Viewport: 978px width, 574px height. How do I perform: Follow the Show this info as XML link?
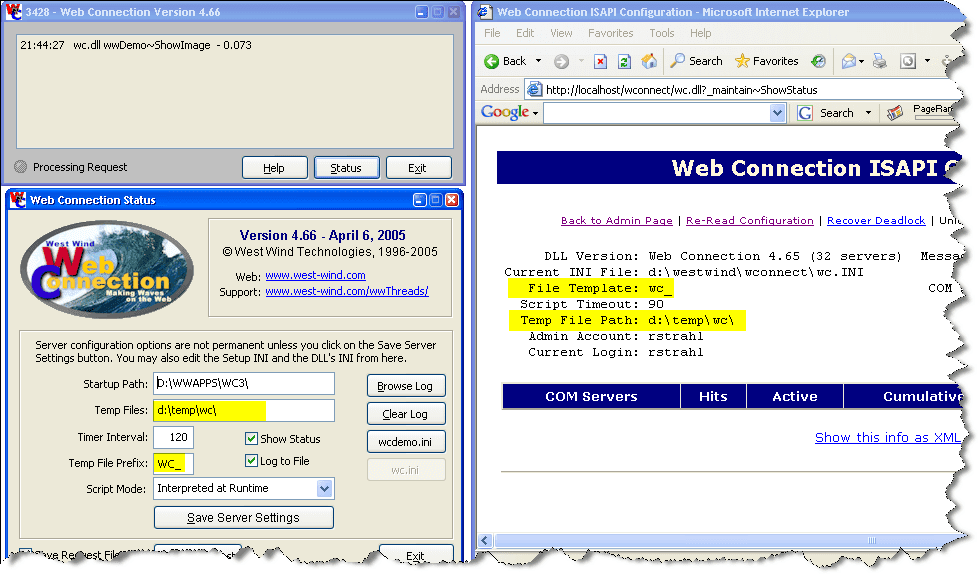point(887,437)
